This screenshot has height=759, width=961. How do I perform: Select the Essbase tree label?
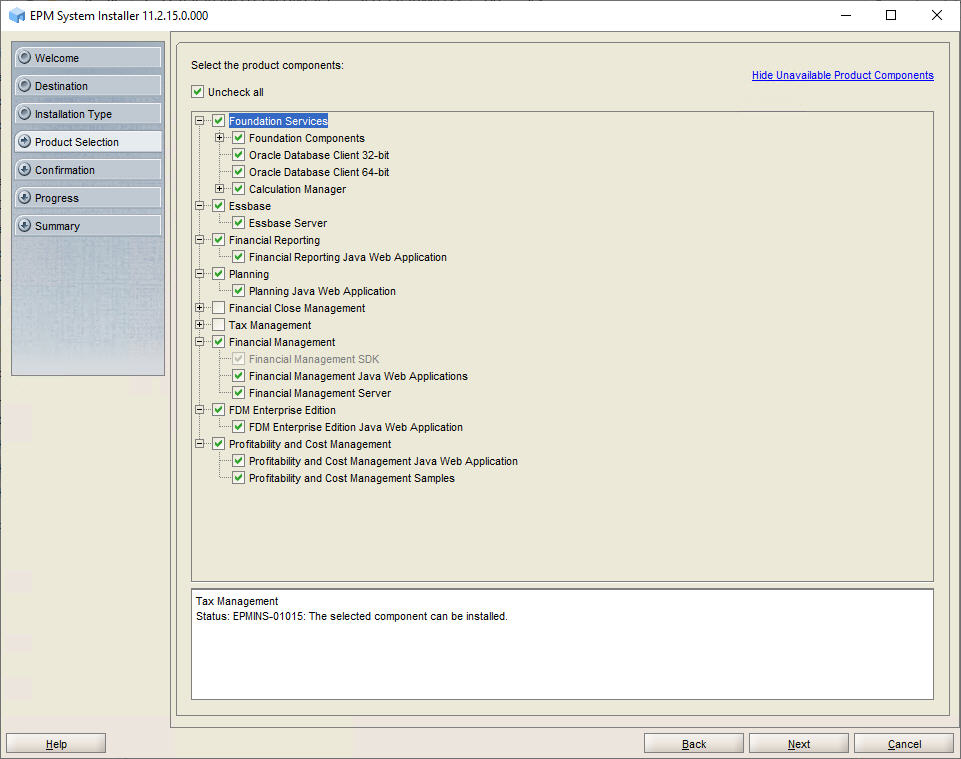(x=249, y=206)
